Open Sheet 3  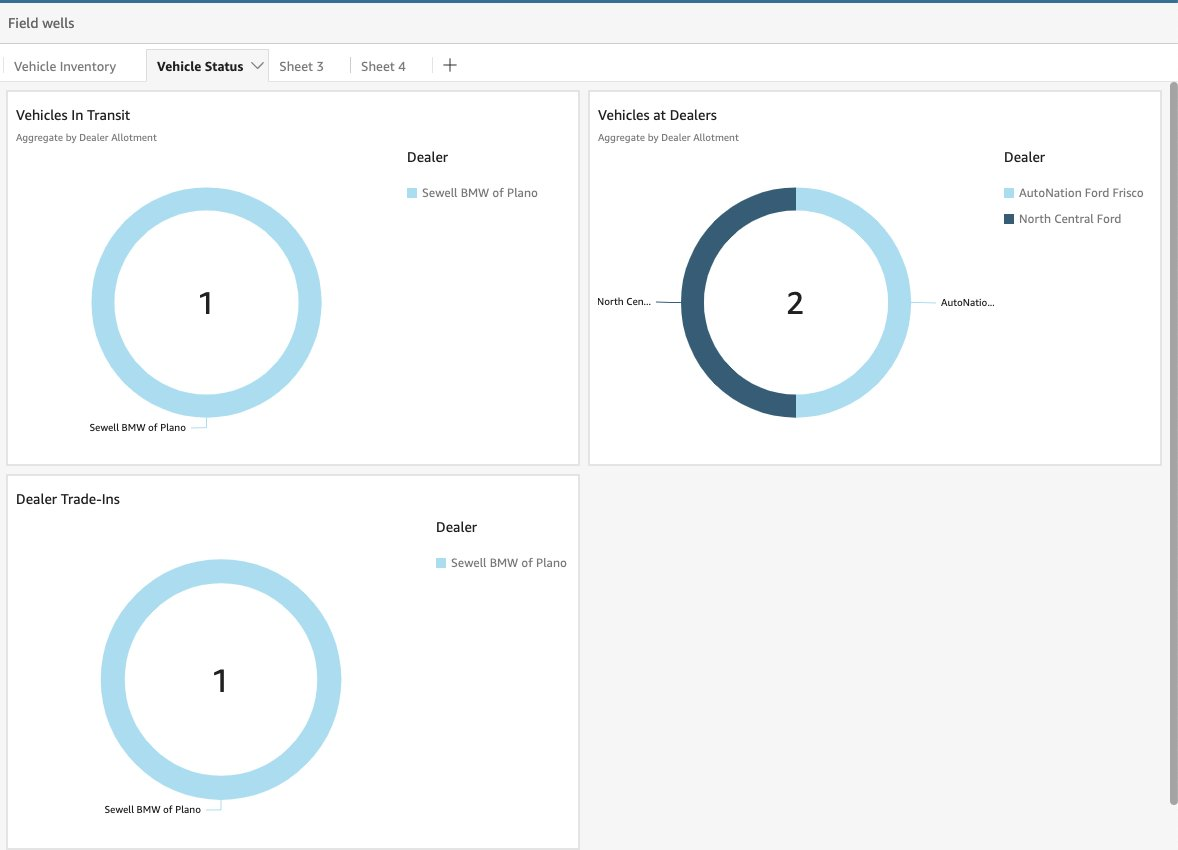300,66
